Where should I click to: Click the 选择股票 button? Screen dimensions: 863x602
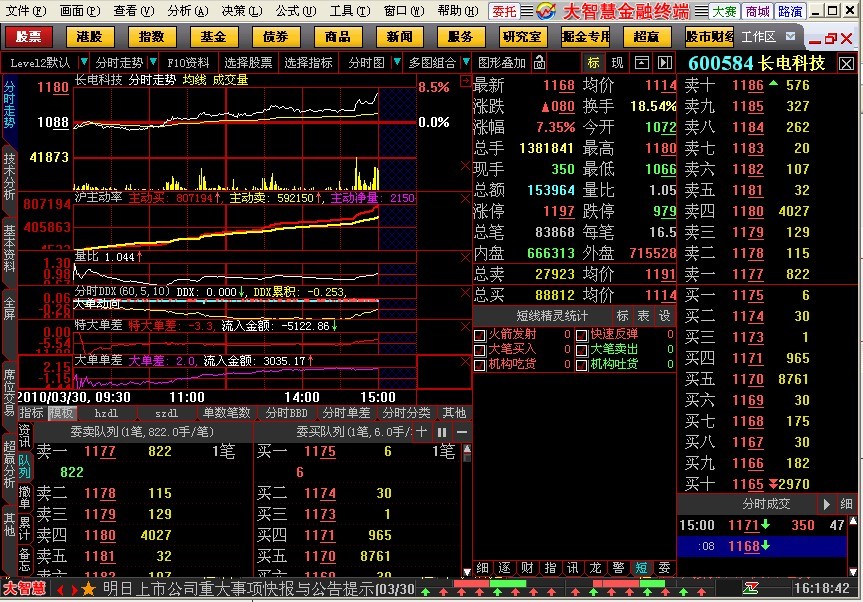248,63
